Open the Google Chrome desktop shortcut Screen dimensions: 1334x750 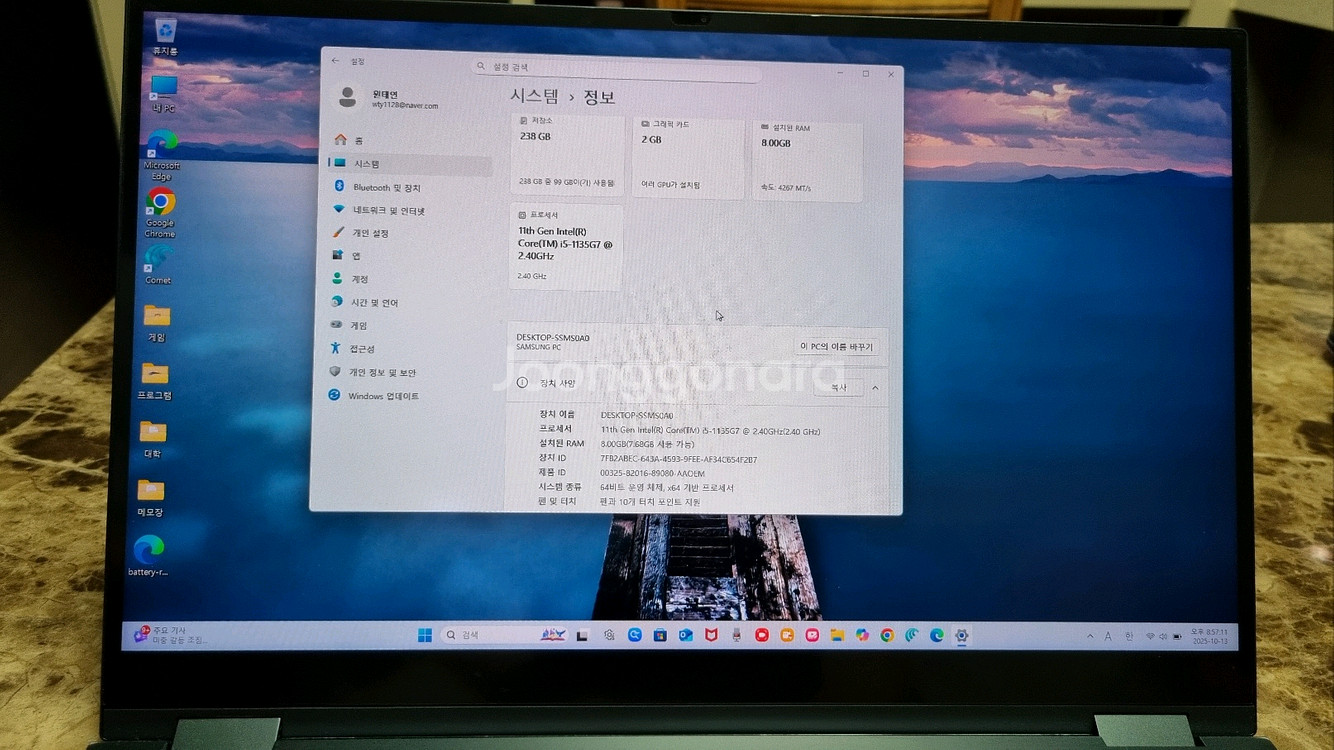tap(160, 203)
